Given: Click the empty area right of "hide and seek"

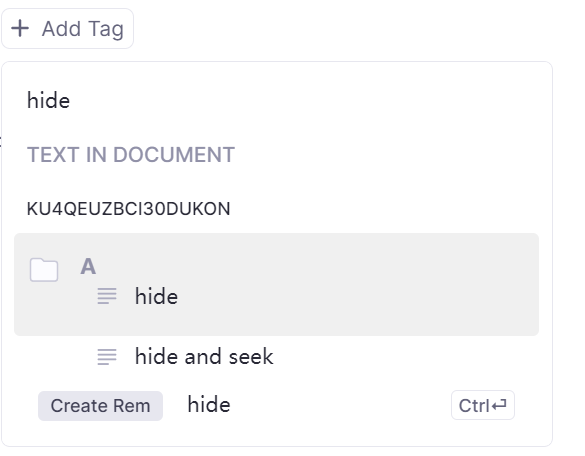Looking at the screenshot, I should [403, 356].
